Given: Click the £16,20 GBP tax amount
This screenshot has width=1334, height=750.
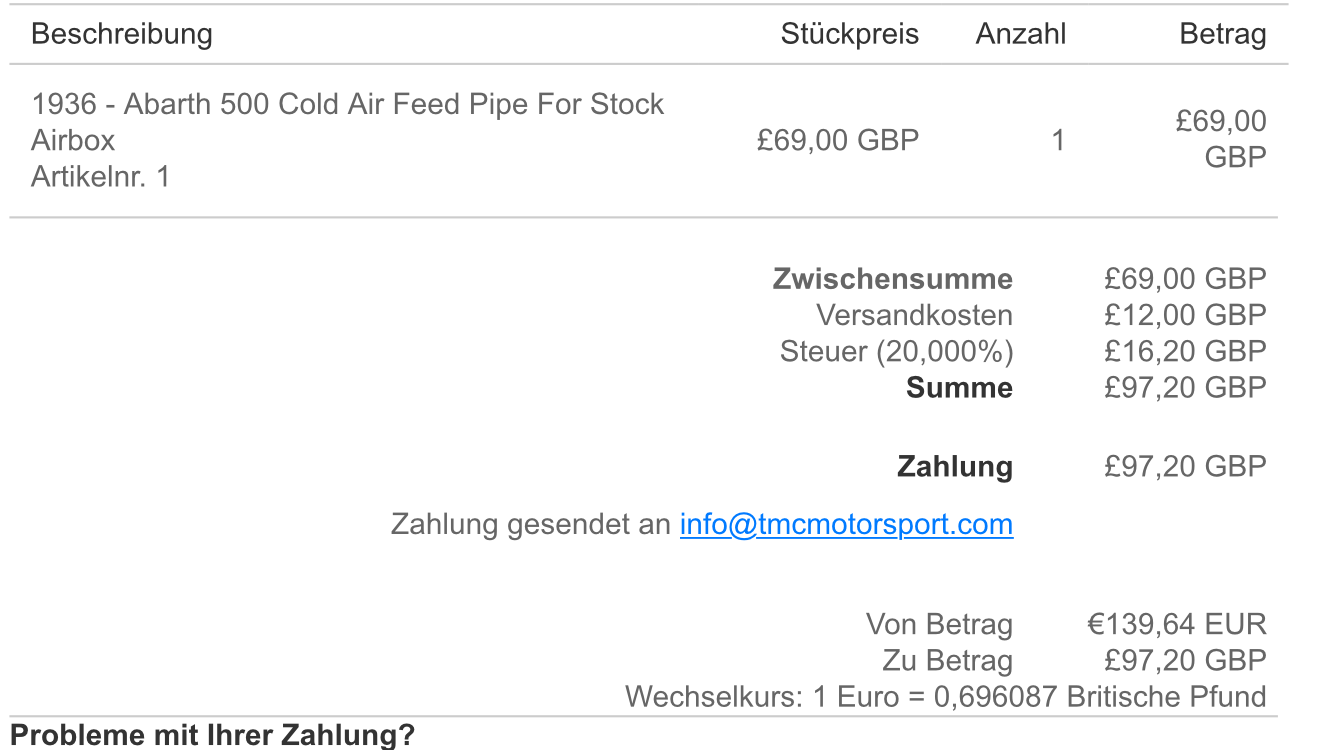Looking at the screenshot, I should (1184, 351).
